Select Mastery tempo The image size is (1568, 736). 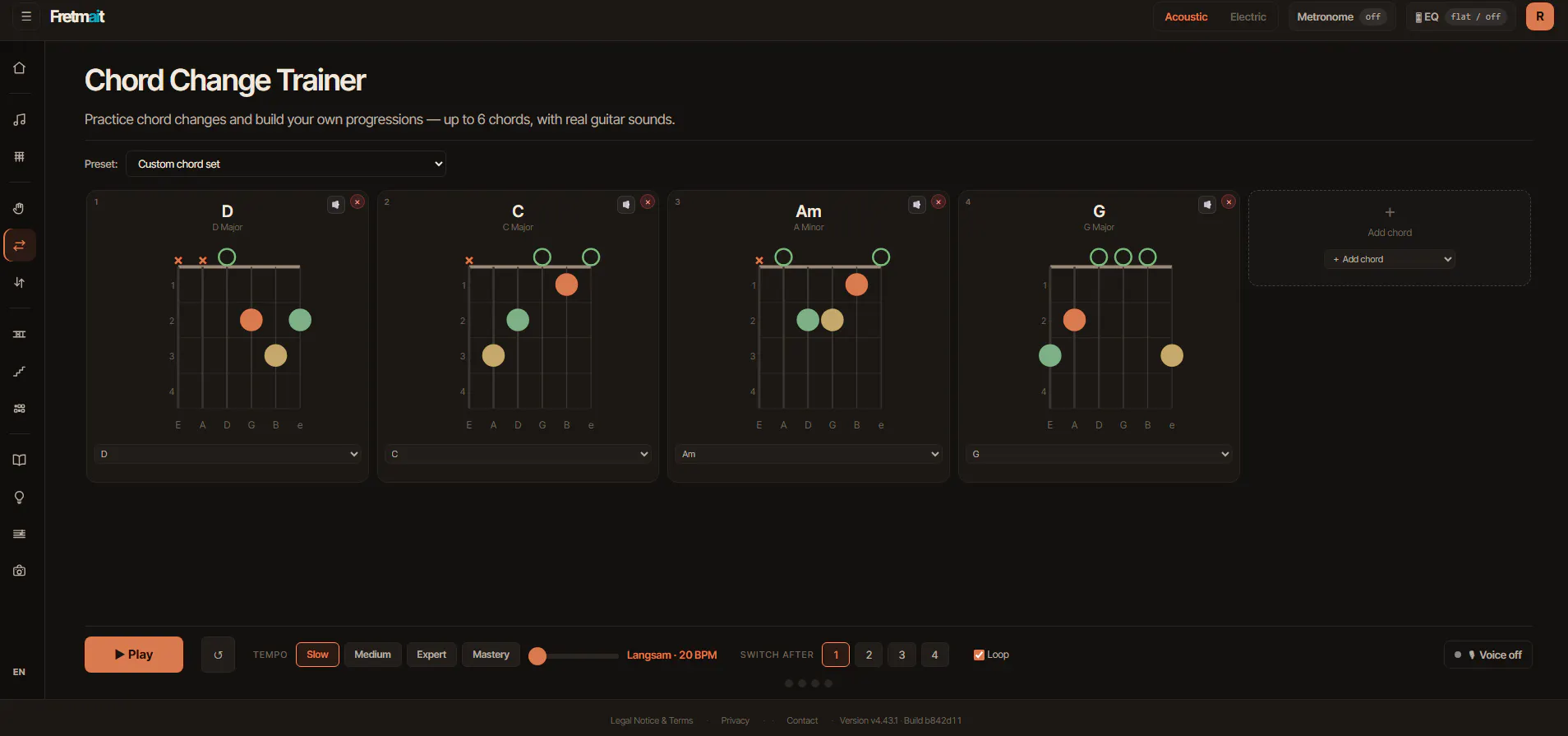click(491, 655)
